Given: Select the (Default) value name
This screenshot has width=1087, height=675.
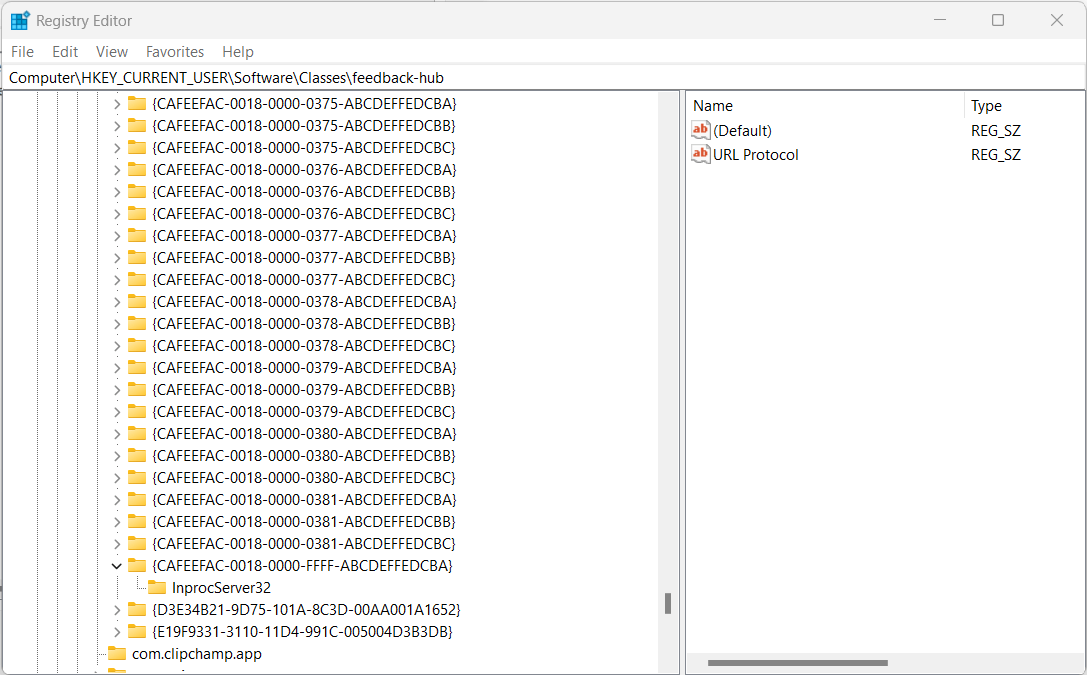Looking at the screenshot, I should [742, 131].
